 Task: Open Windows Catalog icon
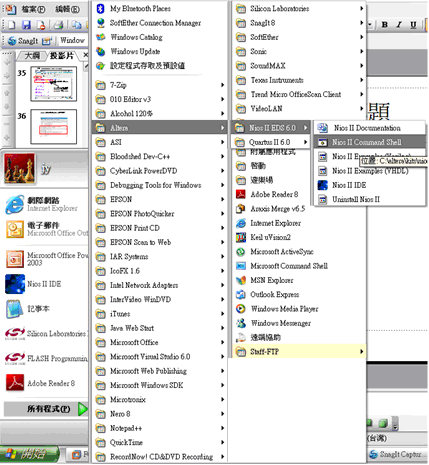[101, 37]
